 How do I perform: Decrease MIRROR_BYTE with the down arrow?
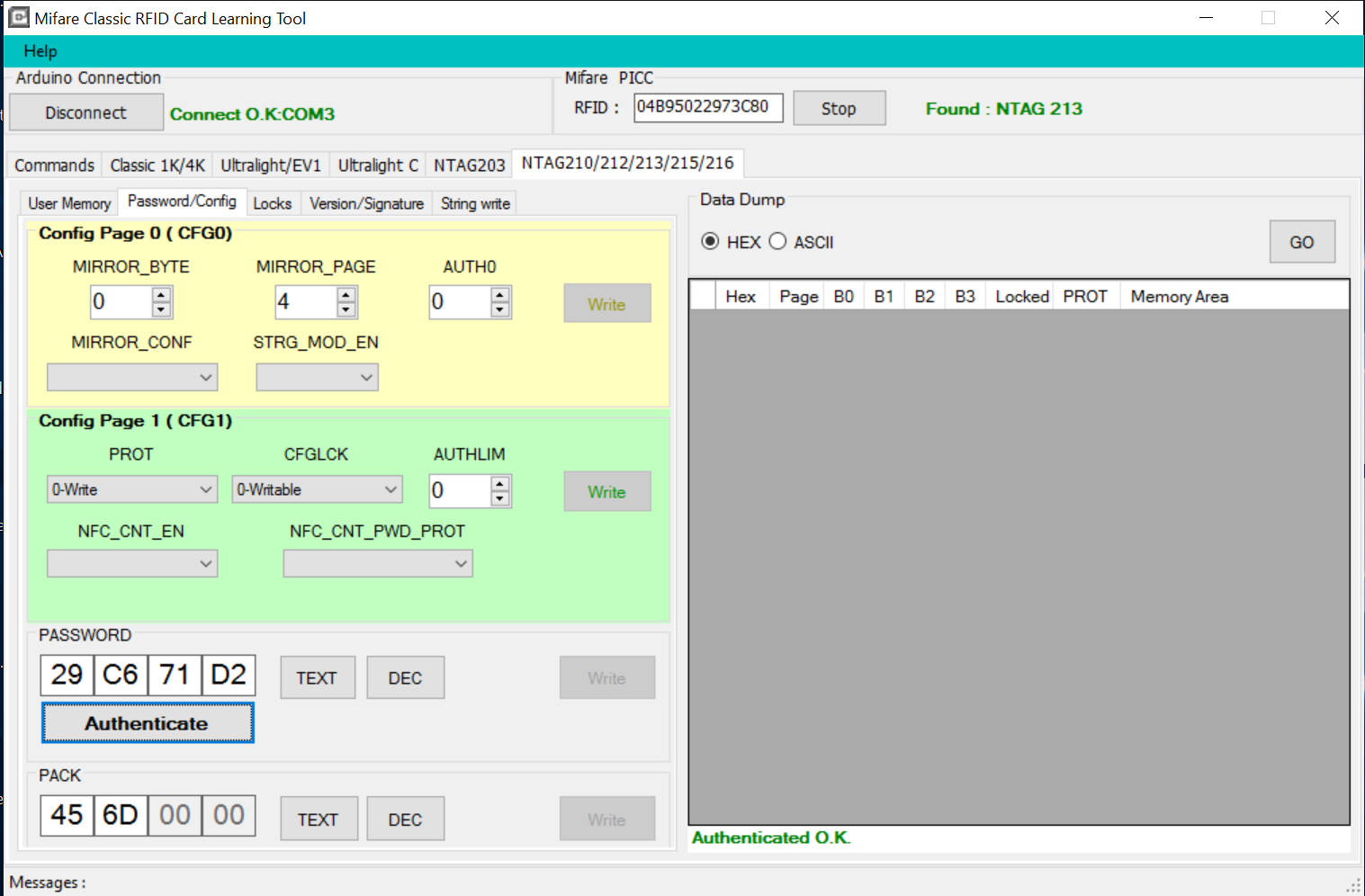click(x=161, y=309)
